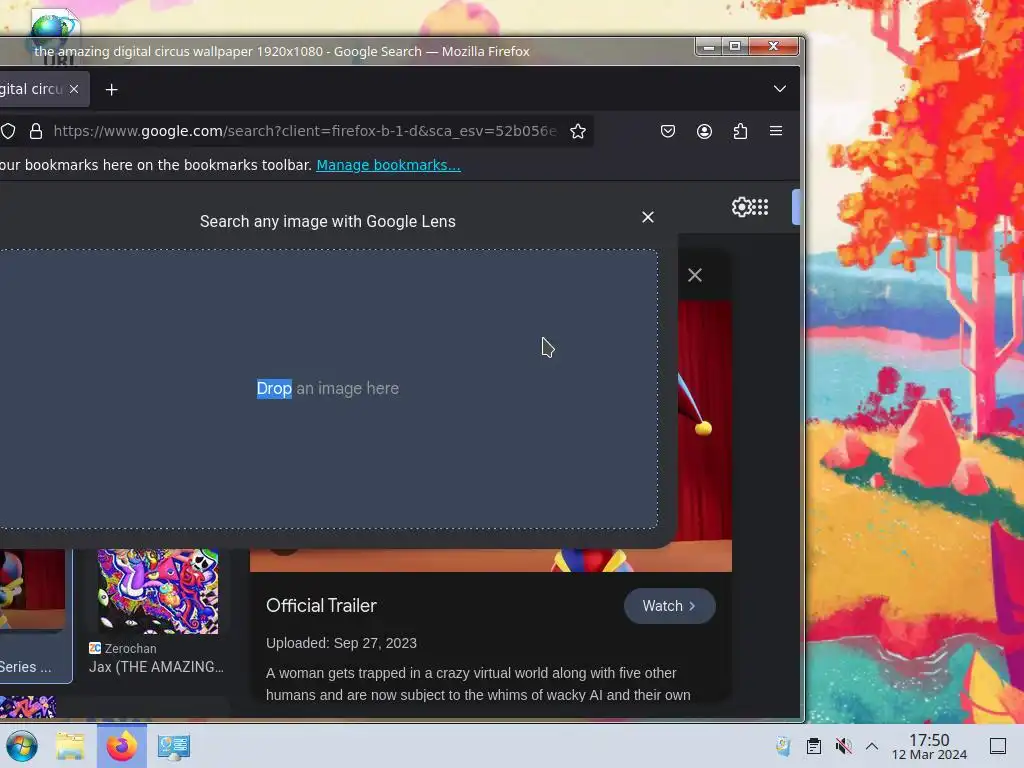Open the clock showing 17:50
Image resolution: width=1024 pixels, height=768 pixels.
(929, 746)
